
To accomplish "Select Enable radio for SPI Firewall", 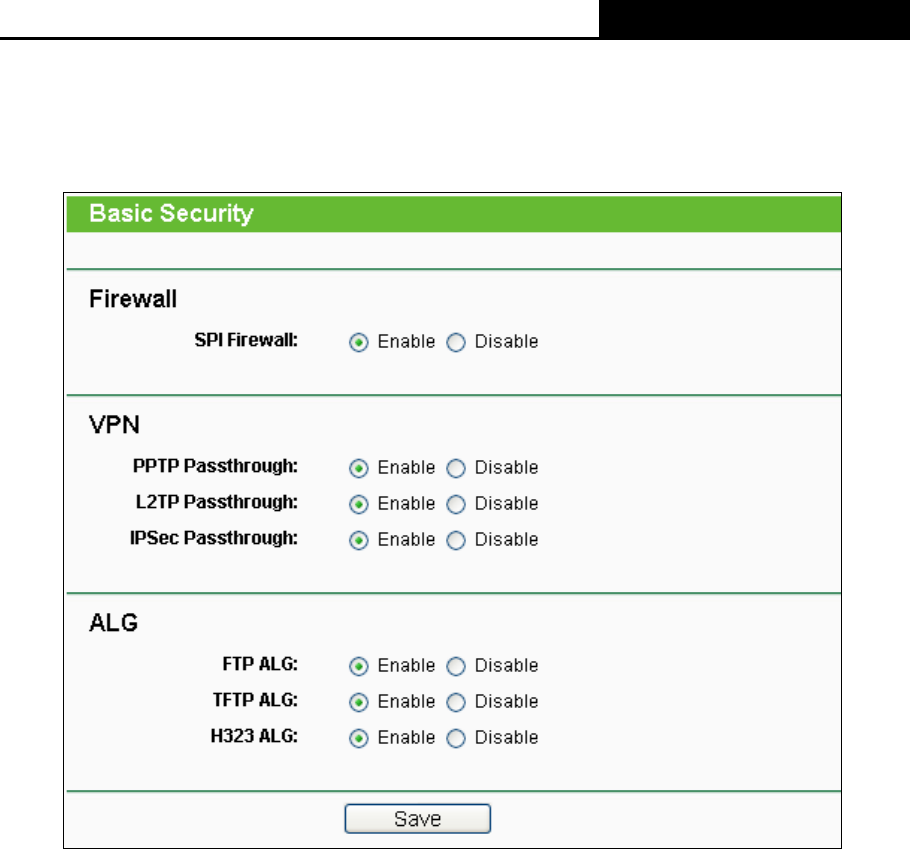I will pyautogui.click(x=358, y=342).
